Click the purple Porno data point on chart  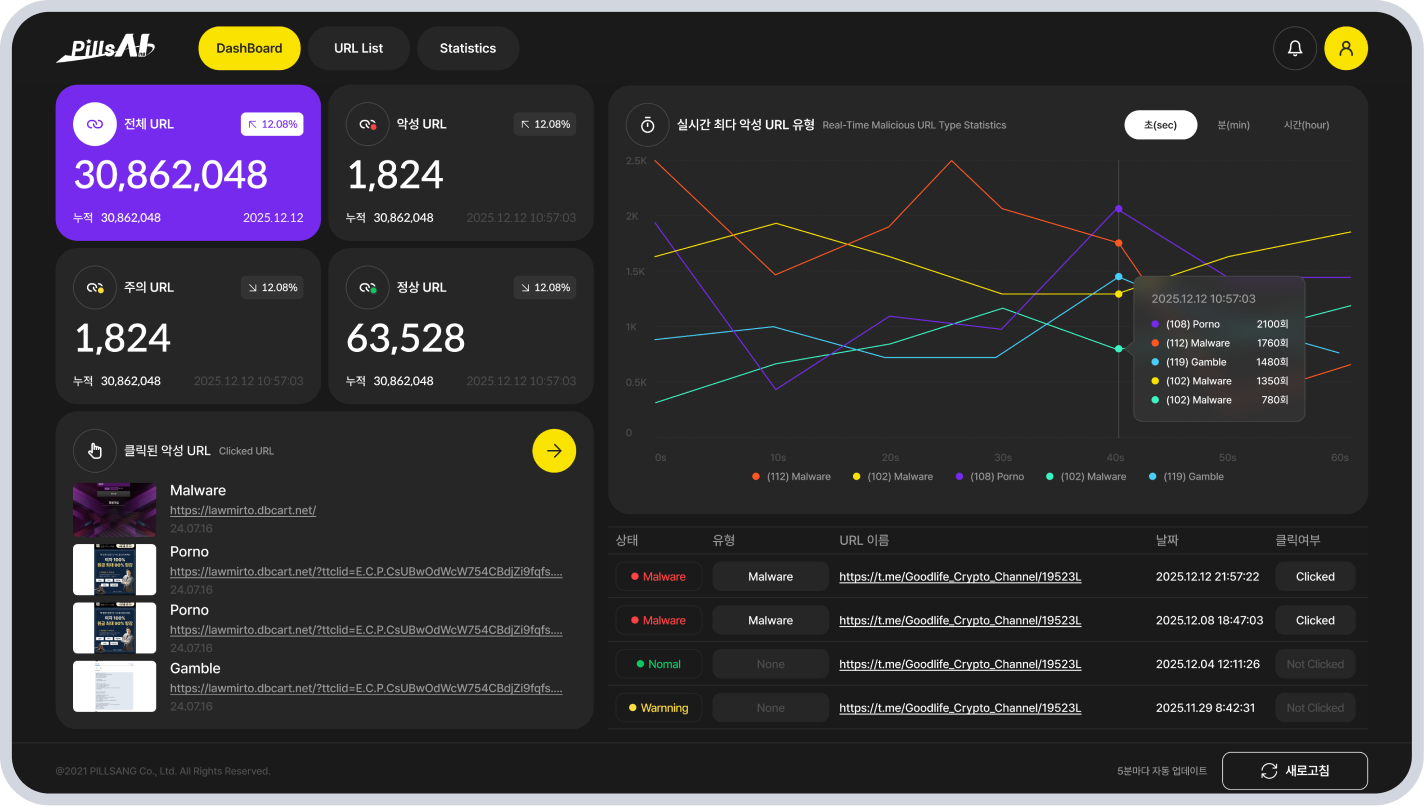point(1118,209)
